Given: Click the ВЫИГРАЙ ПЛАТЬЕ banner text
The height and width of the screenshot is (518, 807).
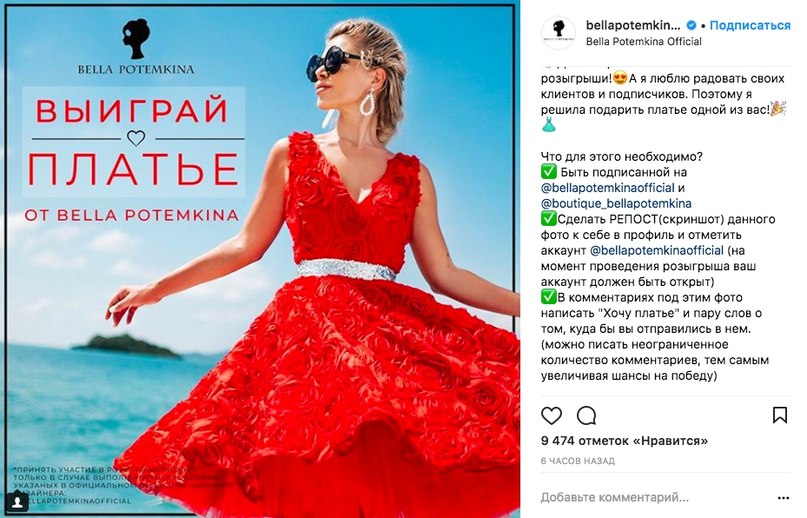Looking at the screenshot, I should [x=134, y=142].
